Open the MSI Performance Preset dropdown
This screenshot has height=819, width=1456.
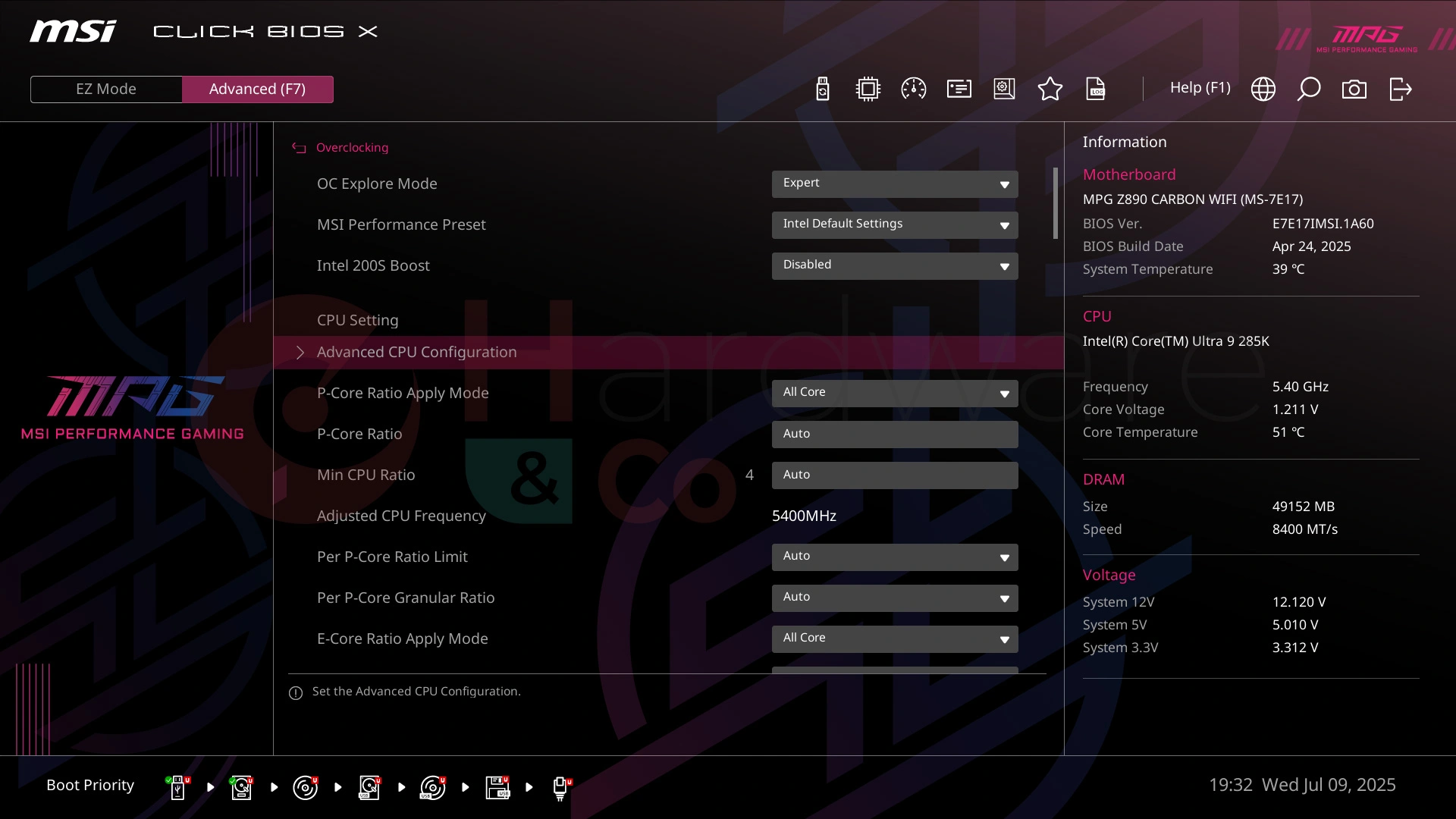(x=895, y=224)
